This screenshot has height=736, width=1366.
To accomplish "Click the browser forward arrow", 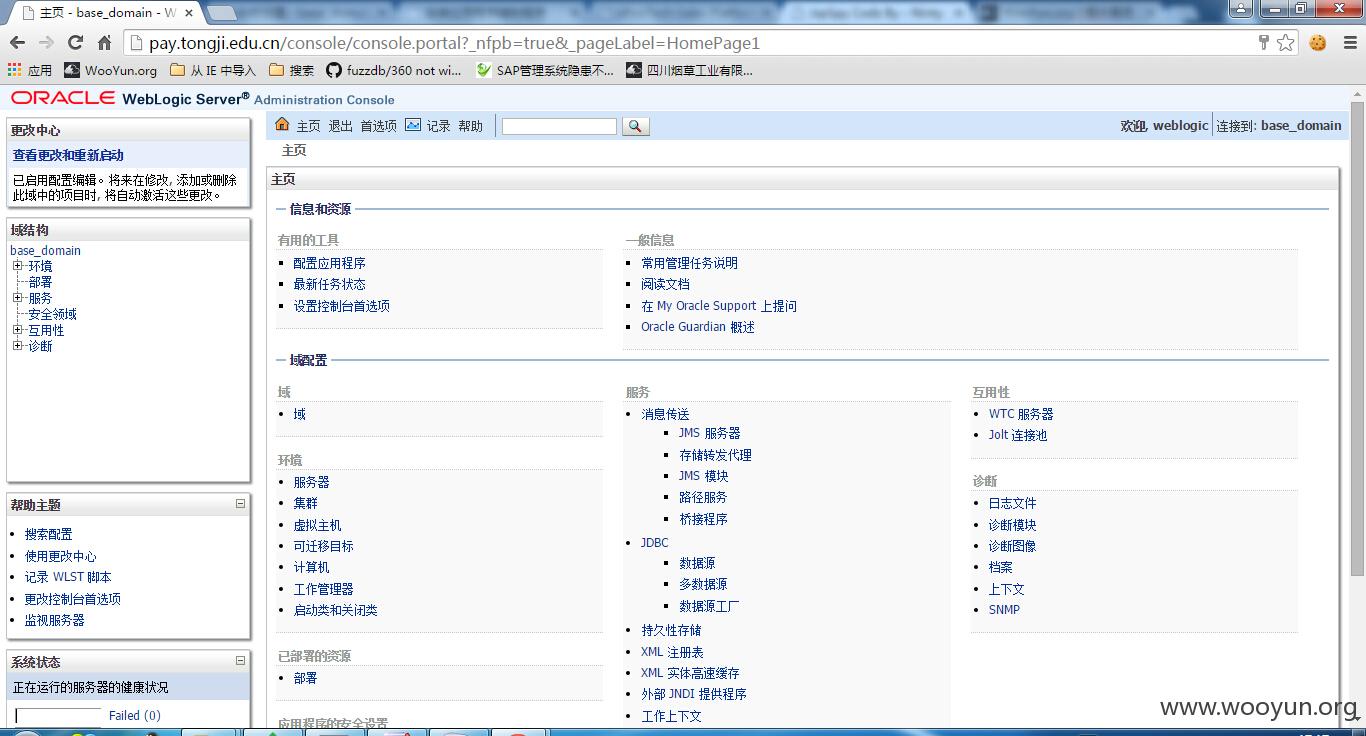I will (x=46, y=43).
